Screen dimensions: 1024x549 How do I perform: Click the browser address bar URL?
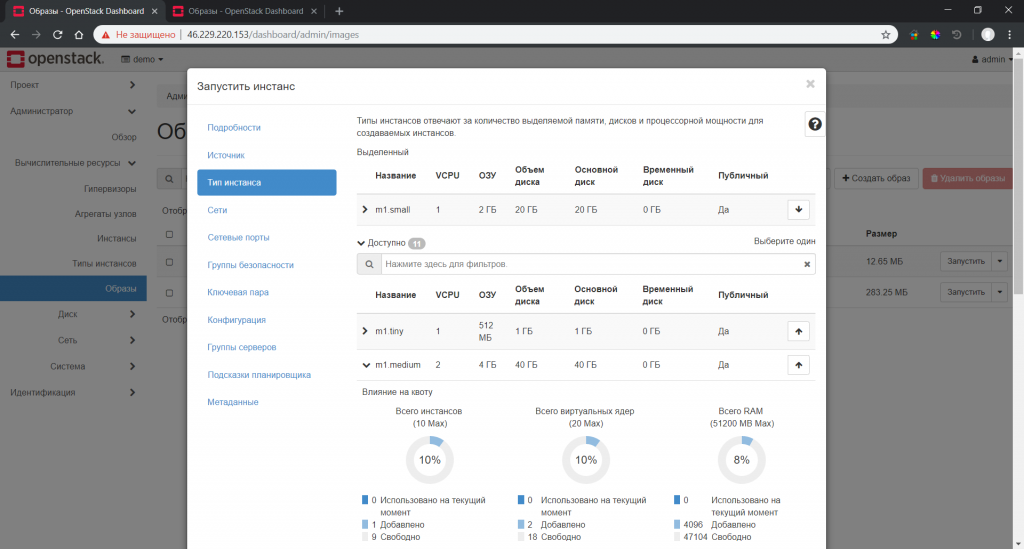pyautogui.click(x=273, y=35)
